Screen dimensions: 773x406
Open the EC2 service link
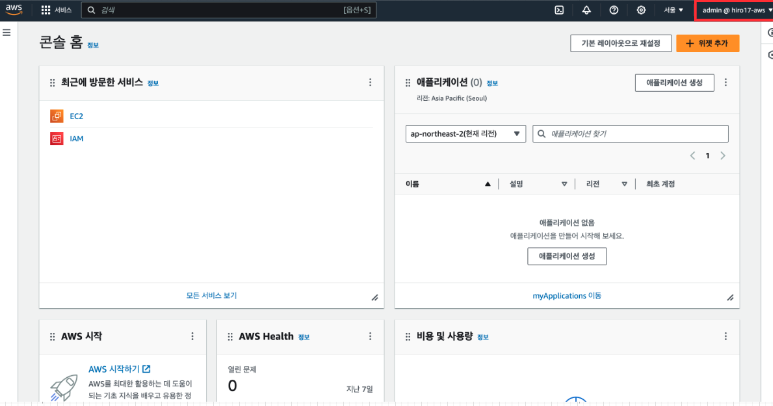pyautogui.click(x=76, y=116)
